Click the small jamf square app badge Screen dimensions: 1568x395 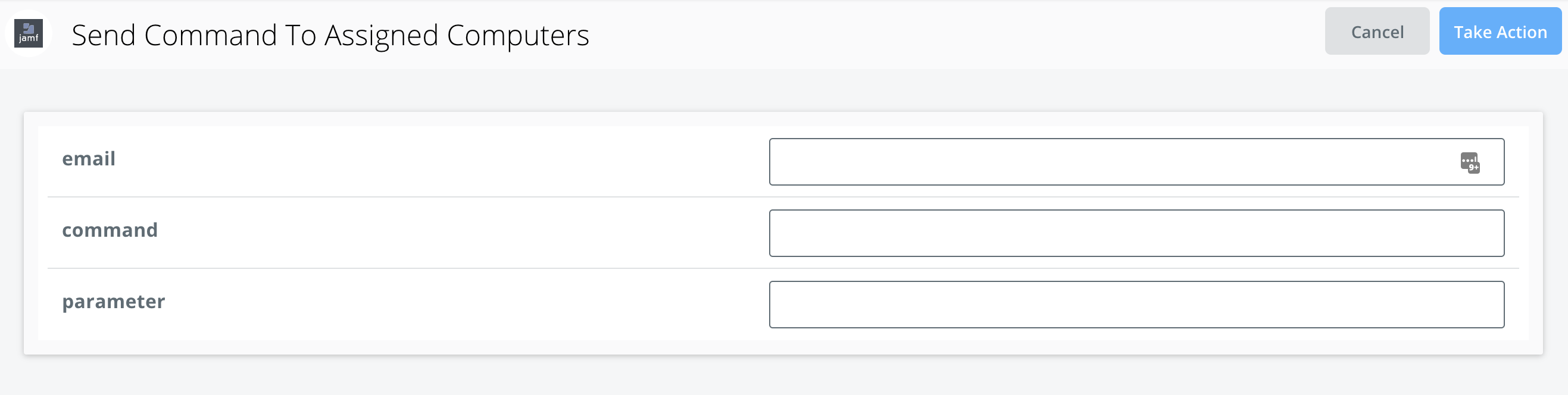click(x=29, y=33)
